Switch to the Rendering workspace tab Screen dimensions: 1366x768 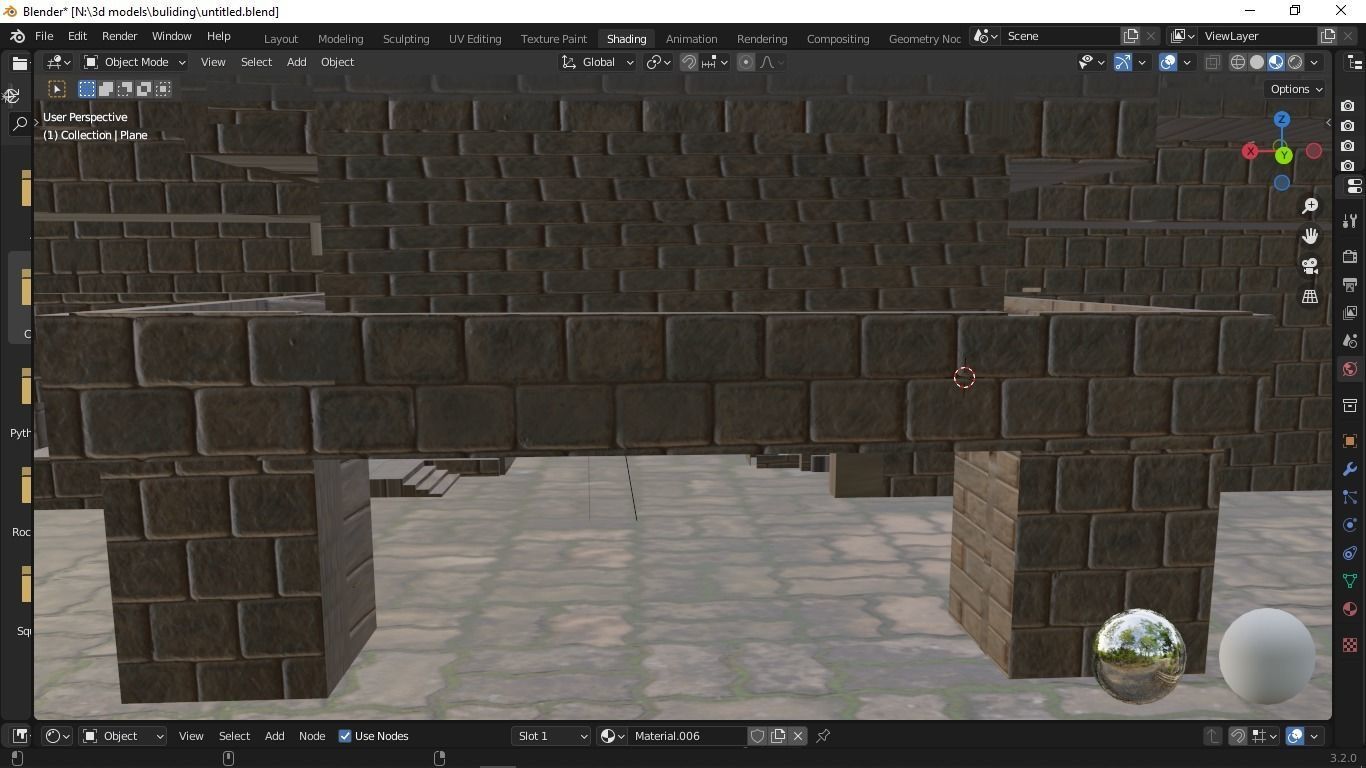[762, 39]
